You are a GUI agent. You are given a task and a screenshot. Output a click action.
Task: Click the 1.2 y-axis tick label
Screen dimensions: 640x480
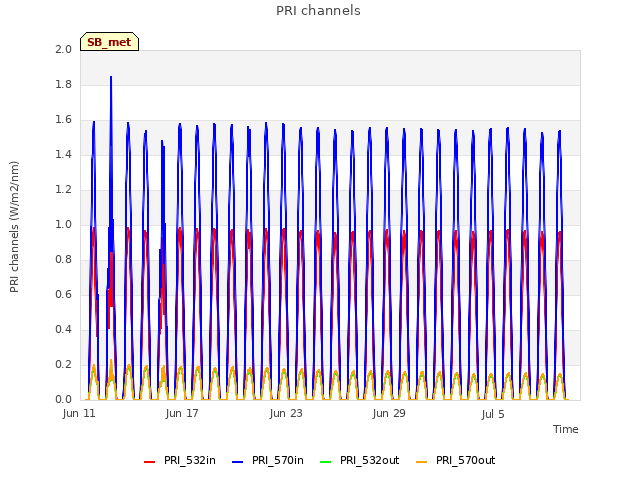tap(63, 189)
